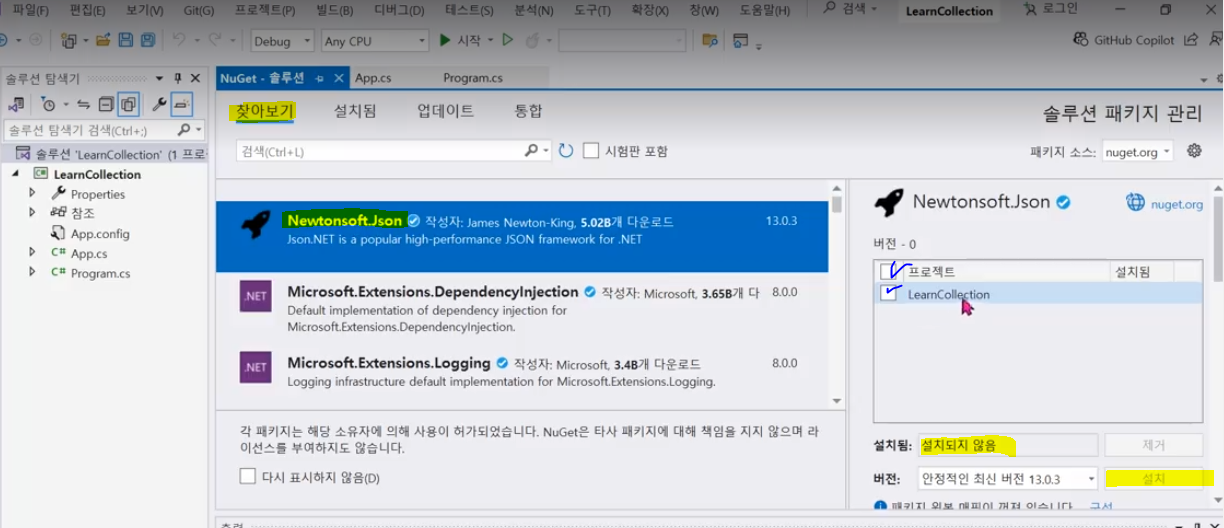Toggle Preview Selected Items icon
Screen dimensions: 1224x528
181,104
